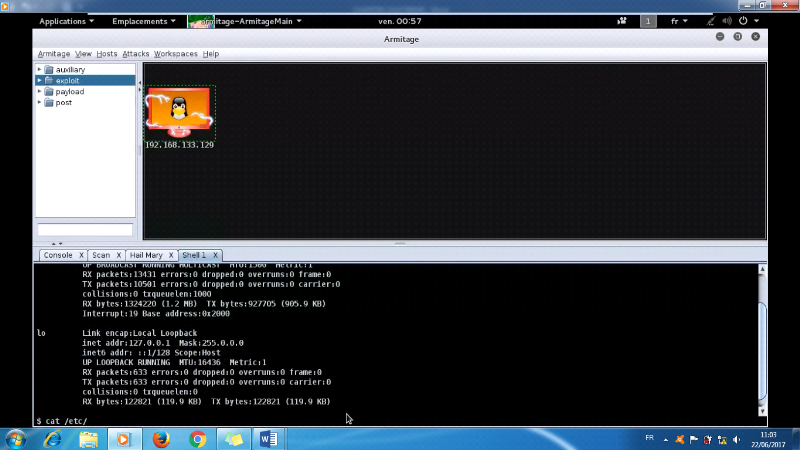This screenshot has height=450, width=800.
Task: Open the Hosts menu
Action: click(x=106, y=54)
